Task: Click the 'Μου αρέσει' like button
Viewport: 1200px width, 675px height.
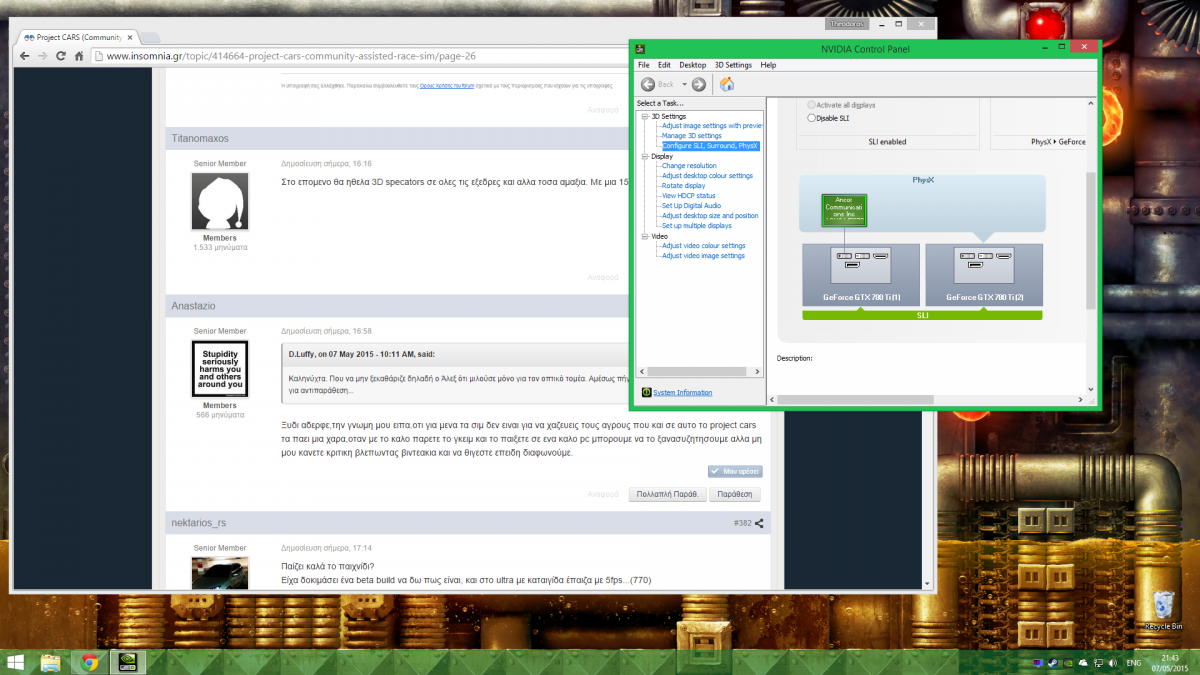Action: point(734,470)
